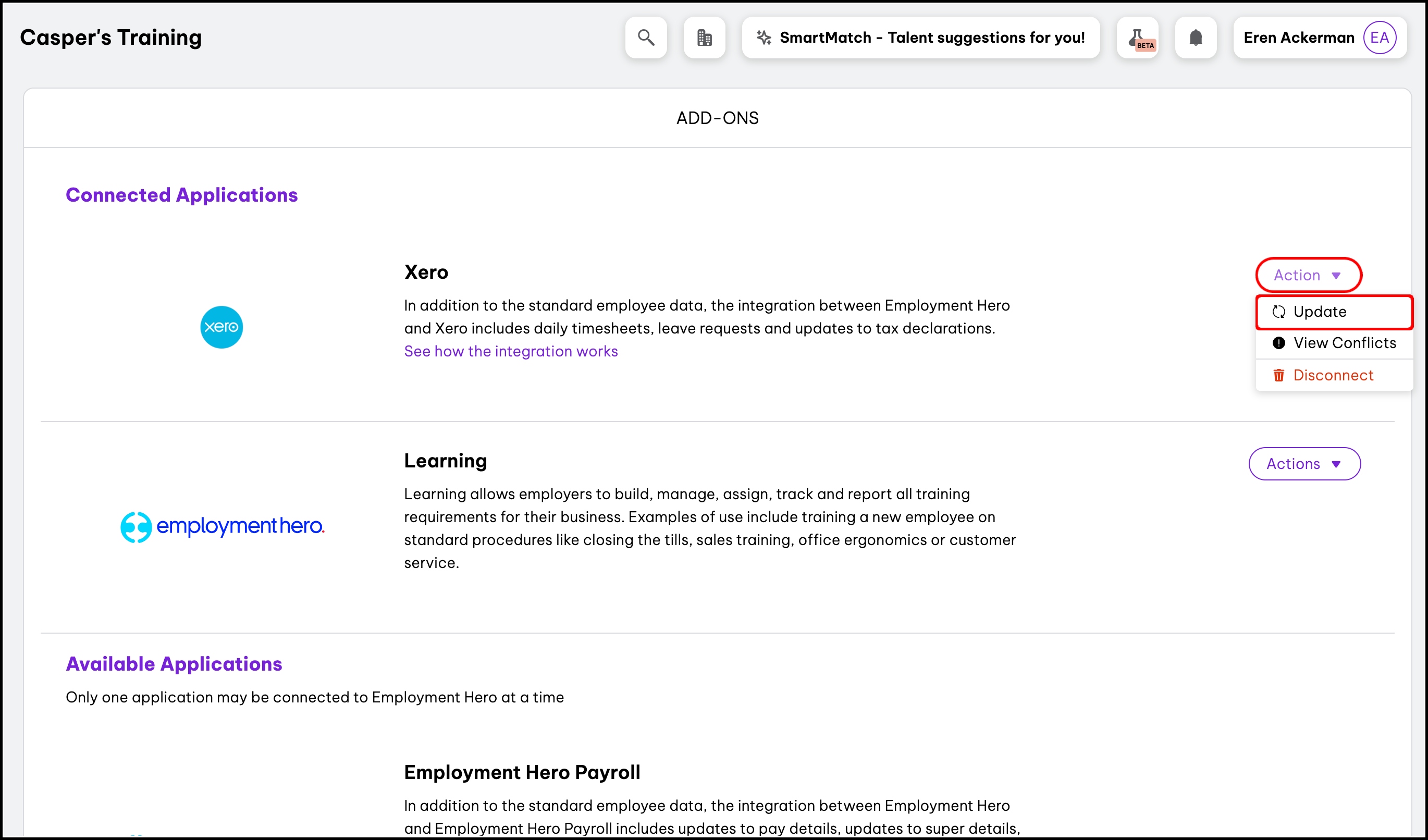Click the trash icon beside Disconnect
The image size is (1428, 840).
[1279, 375]
